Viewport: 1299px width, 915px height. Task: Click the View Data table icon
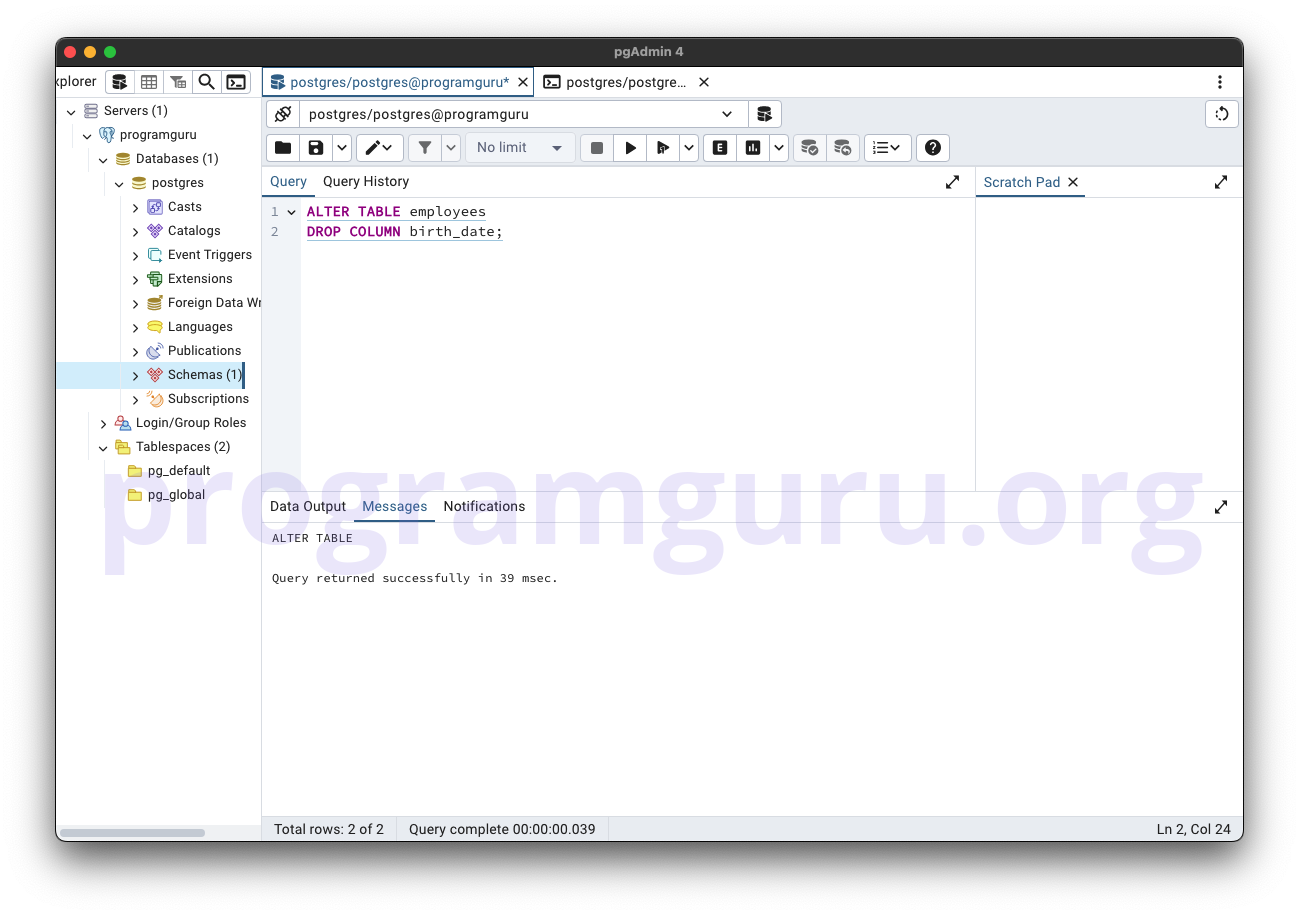(148, 82)
